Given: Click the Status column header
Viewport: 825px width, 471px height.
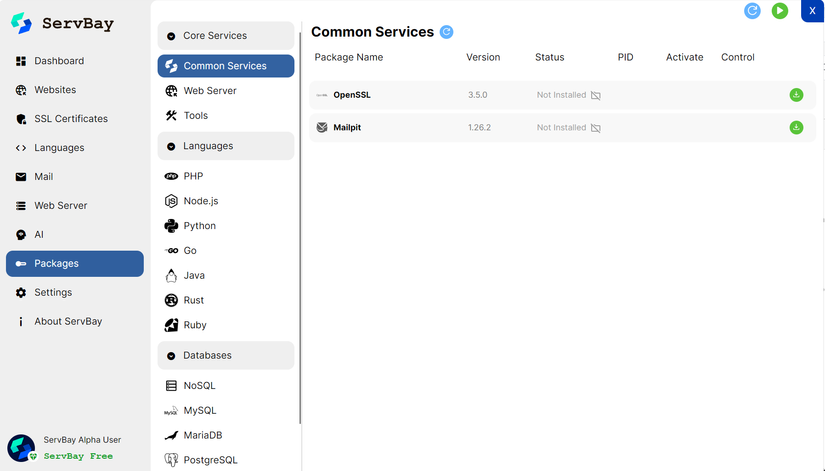Looking at the screenshot, I should [549, 57].
